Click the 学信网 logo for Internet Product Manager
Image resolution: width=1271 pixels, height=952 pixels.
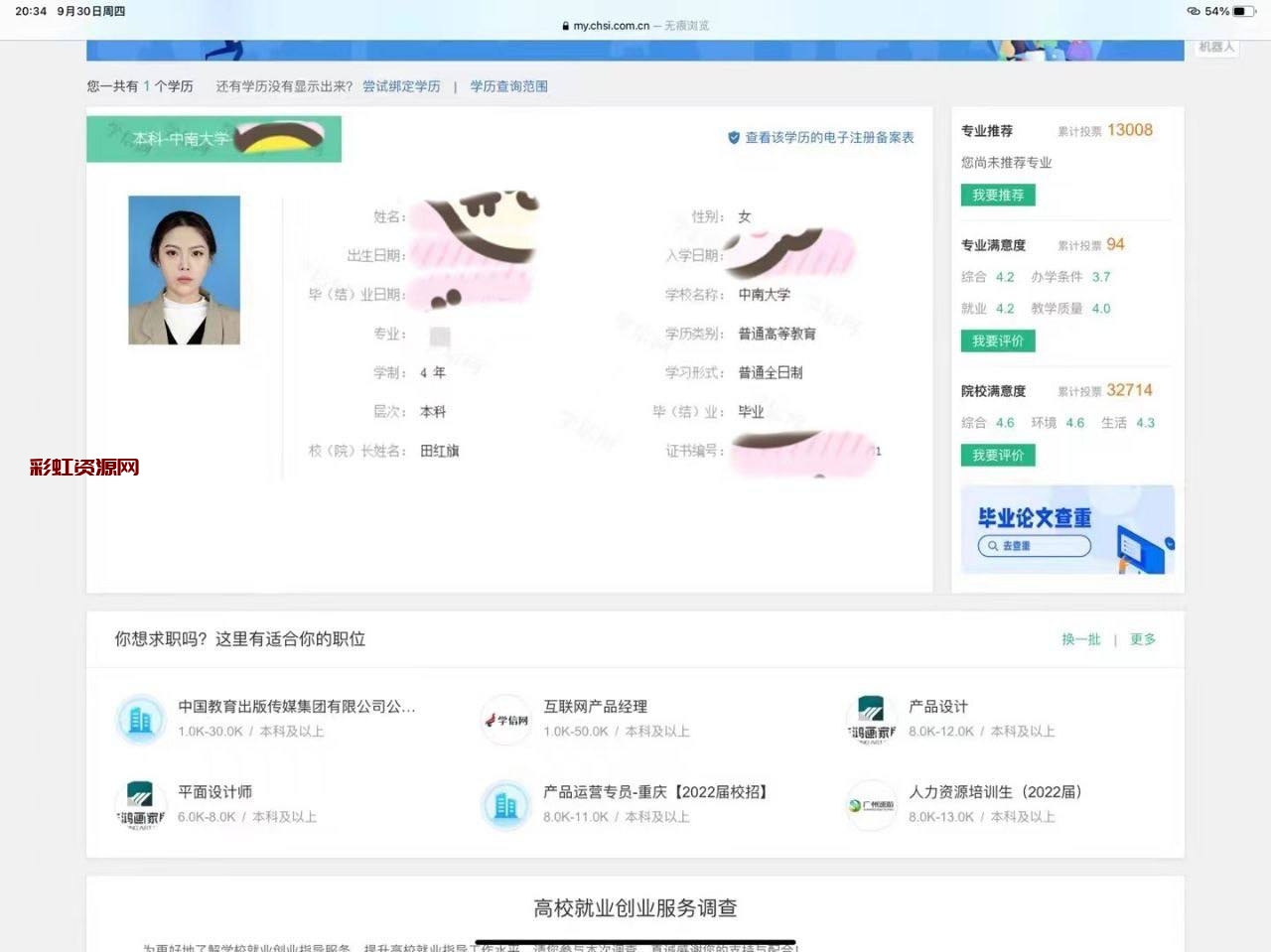(x=506, y=720)
